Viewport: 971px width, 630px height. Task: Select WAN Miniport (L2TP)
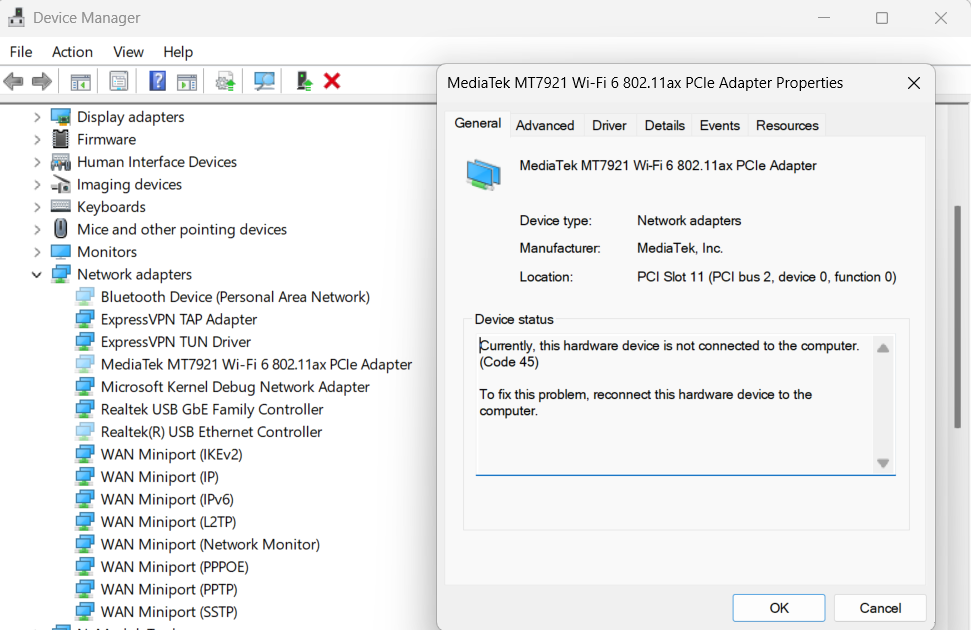[x=168, y=522]
